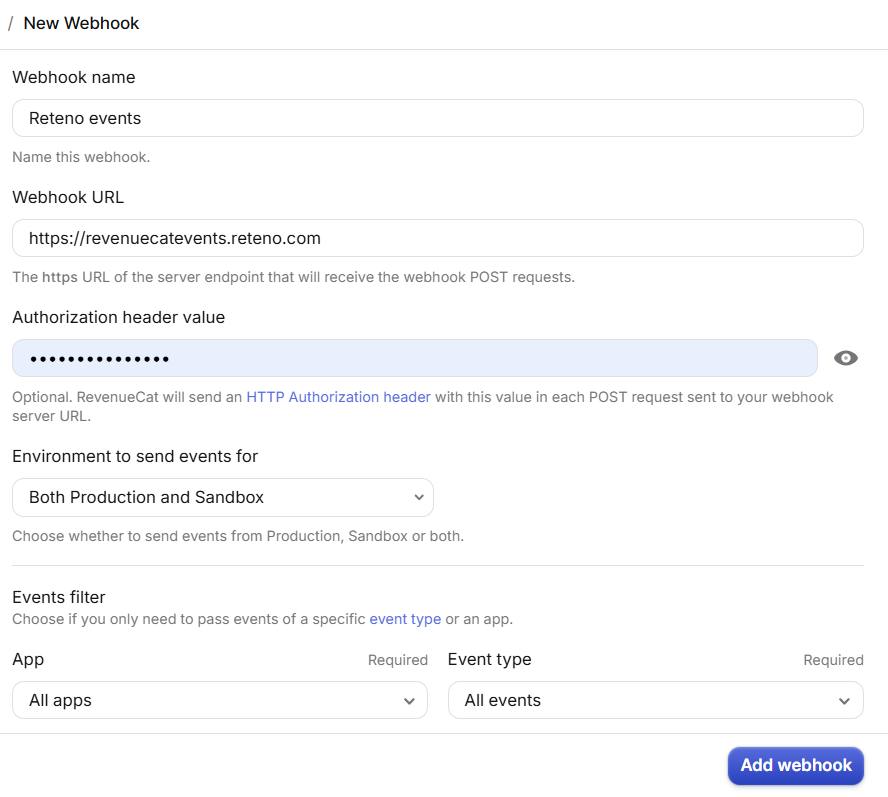888x797 pixels.
Task: Click the Webhook URL input field
Action: pyautogui.click(x=437, y=238)
